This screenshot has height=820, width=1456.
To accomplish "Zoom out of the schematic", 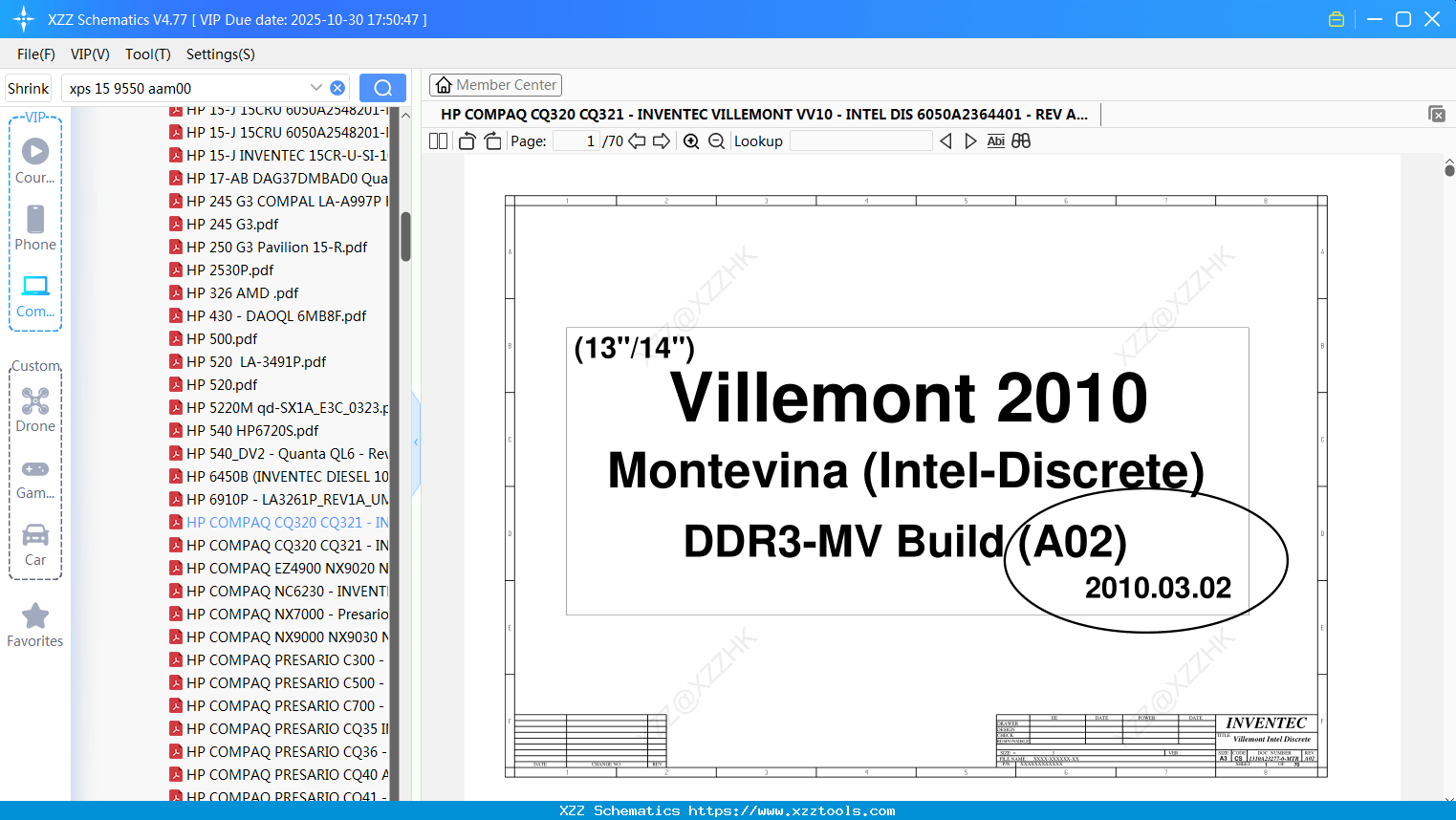I will tap(716, 141).
